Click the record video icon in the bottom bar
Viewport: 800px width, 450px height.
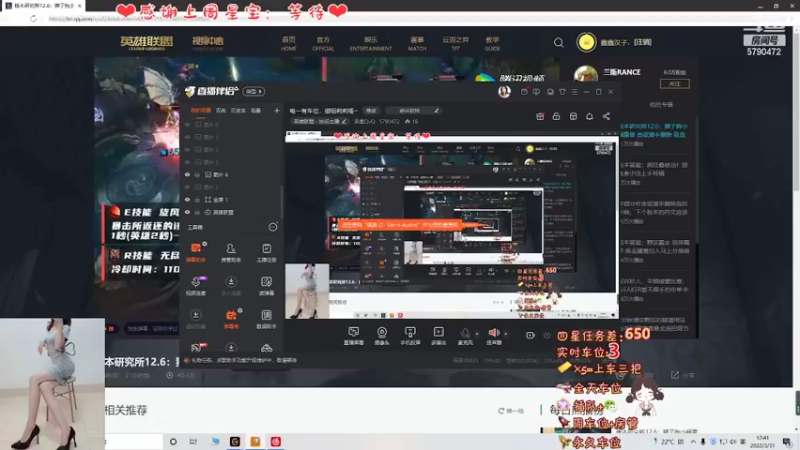coord(530,335)
